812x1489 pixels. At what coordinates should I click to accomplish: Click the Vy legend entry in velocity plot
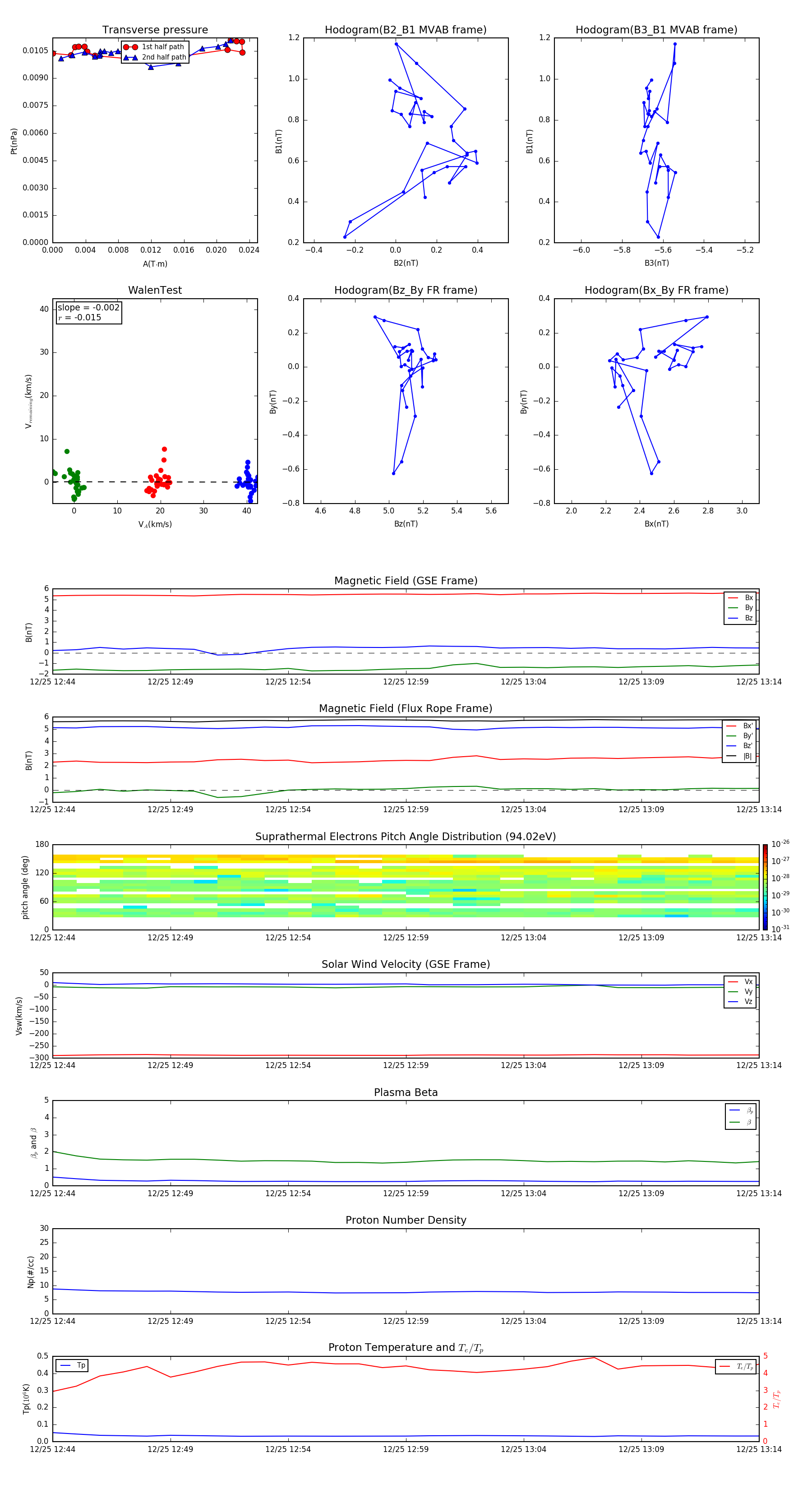pyautogui.click(x=740, y=992)
